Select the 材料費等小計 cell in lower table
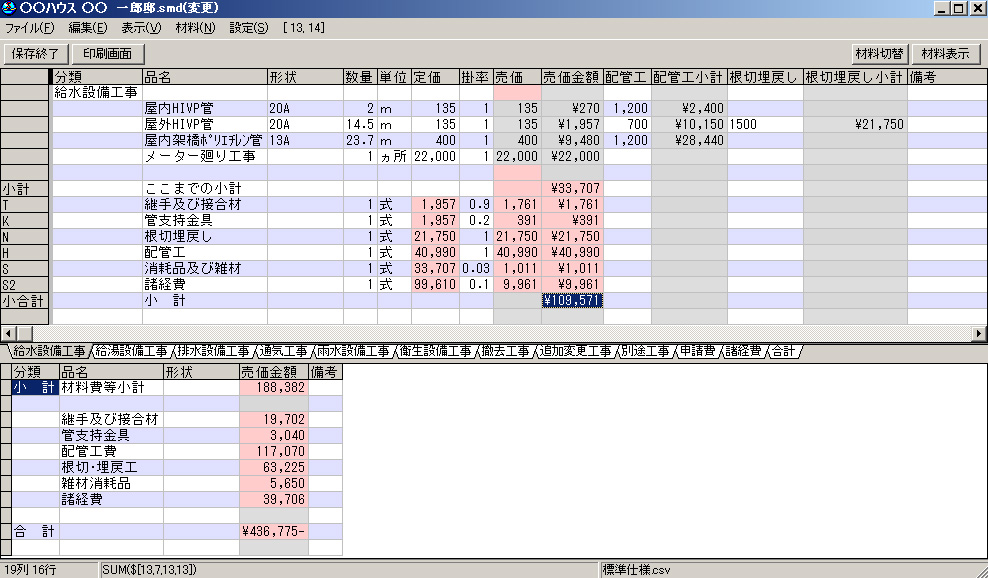The width and height of the screenshot is (988, 578). [x=112, y=388]
